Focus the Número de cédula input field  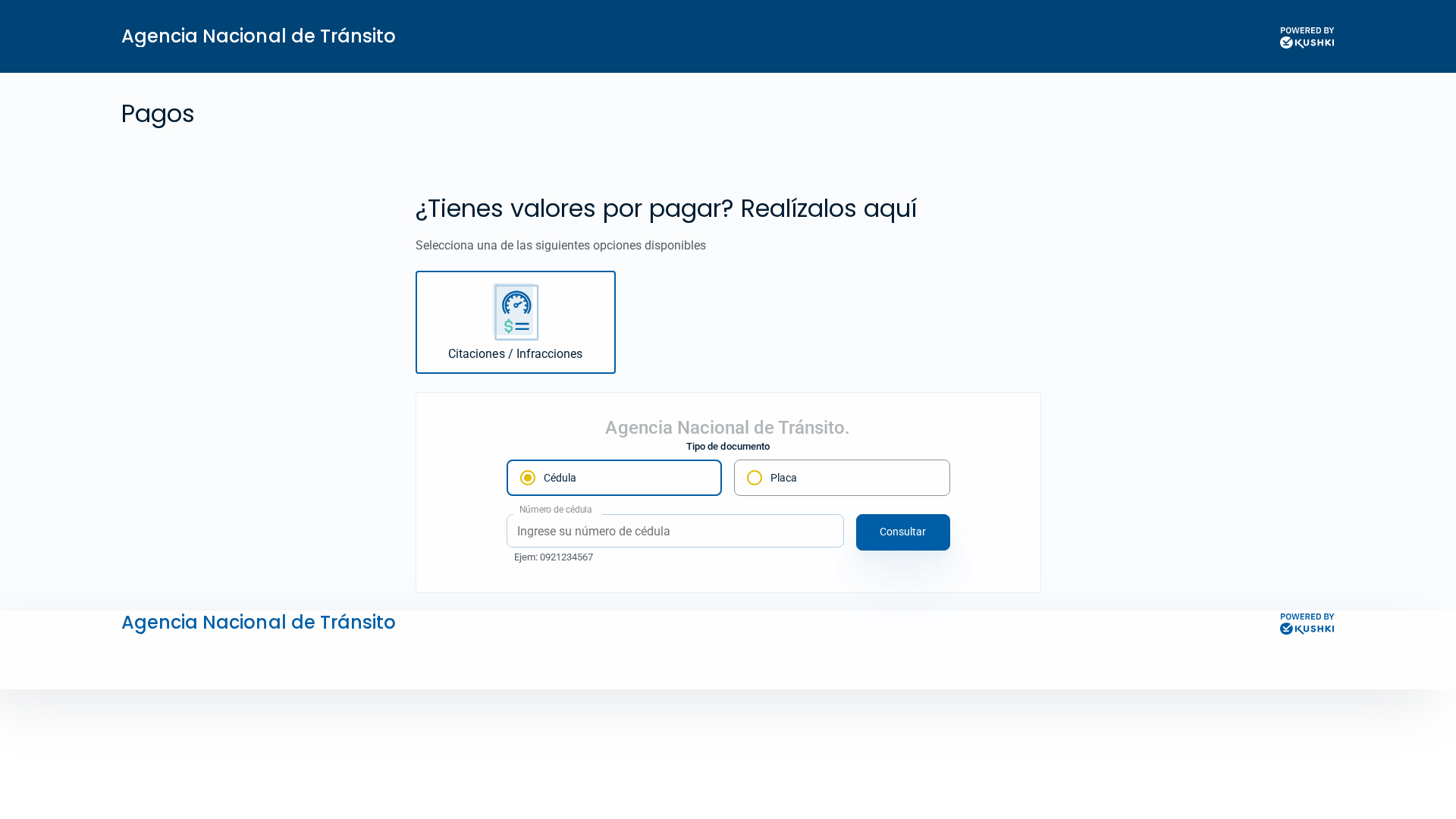point(675,531)
